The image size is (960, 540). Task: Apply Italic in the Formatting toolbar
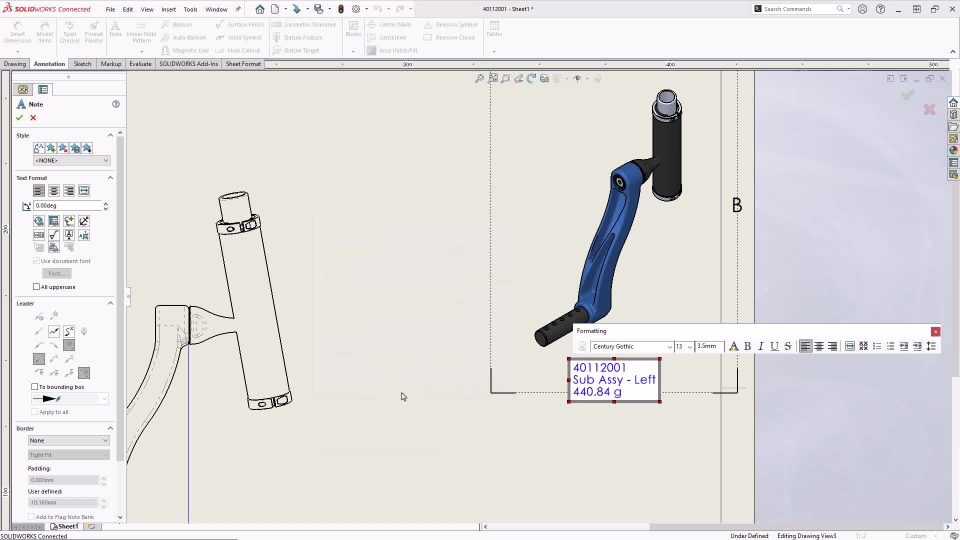(x=760, y=346)
